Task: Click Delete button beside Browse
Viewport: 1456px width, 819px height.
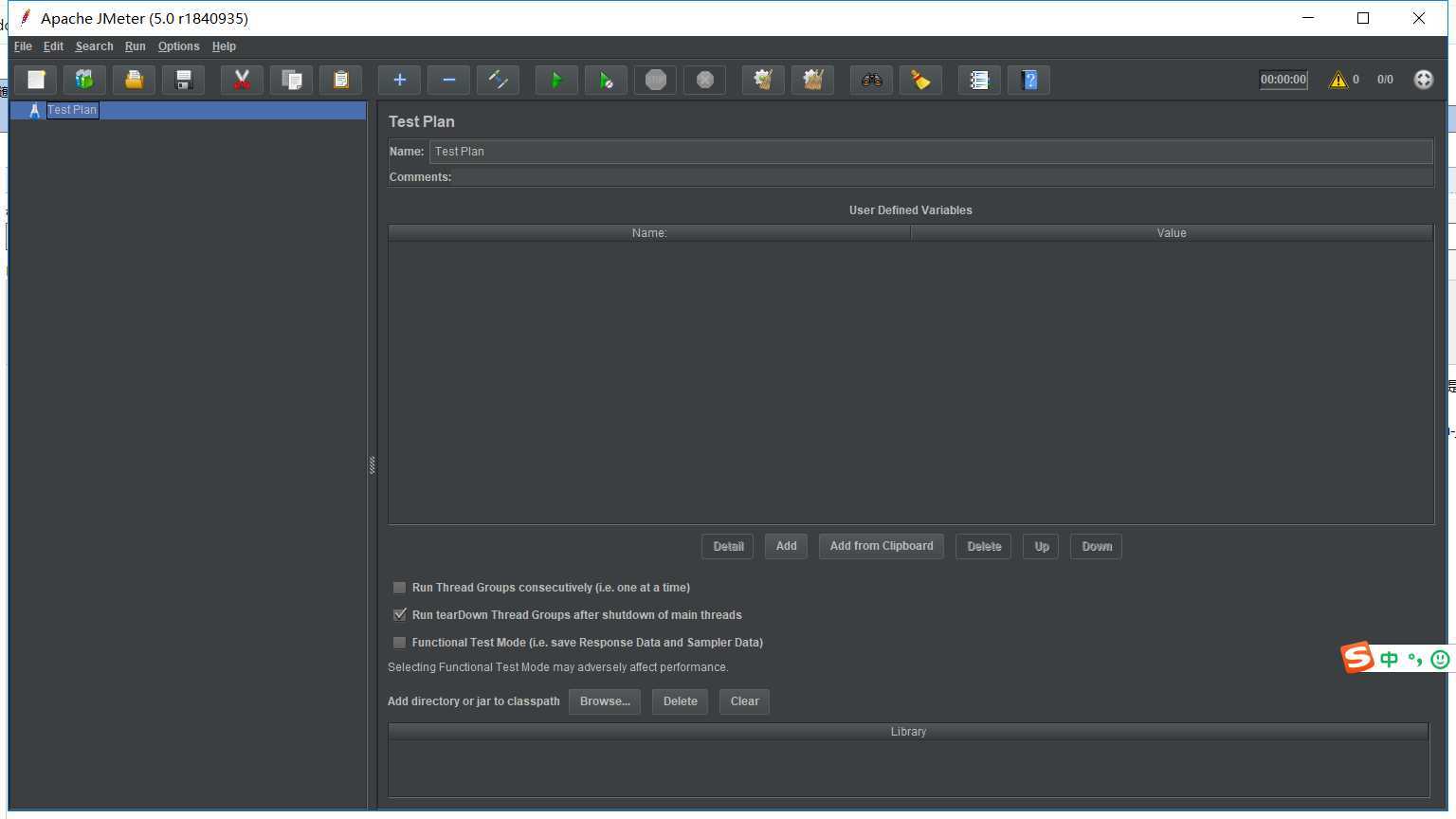Action: 680,701
